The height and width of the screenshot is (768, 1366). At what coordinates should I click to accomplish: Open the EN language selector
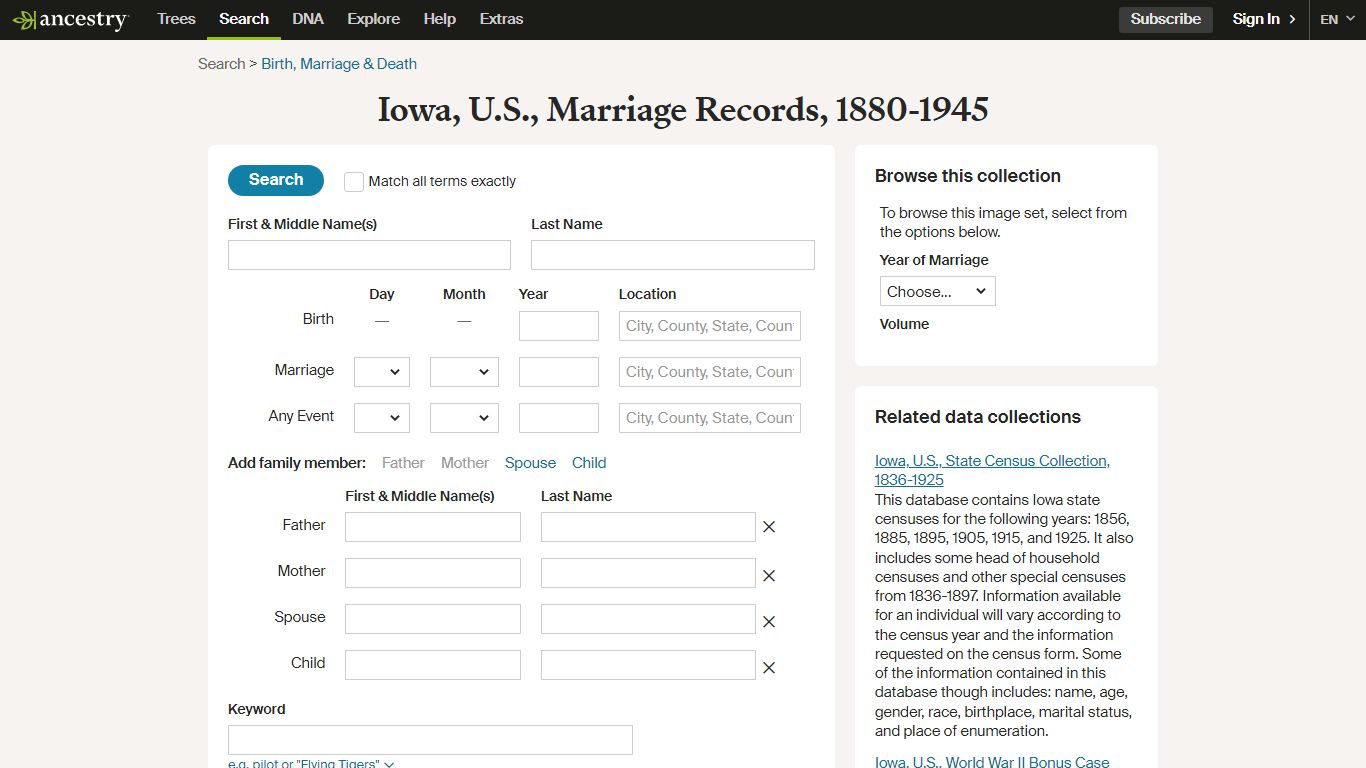click(1337, 19)
